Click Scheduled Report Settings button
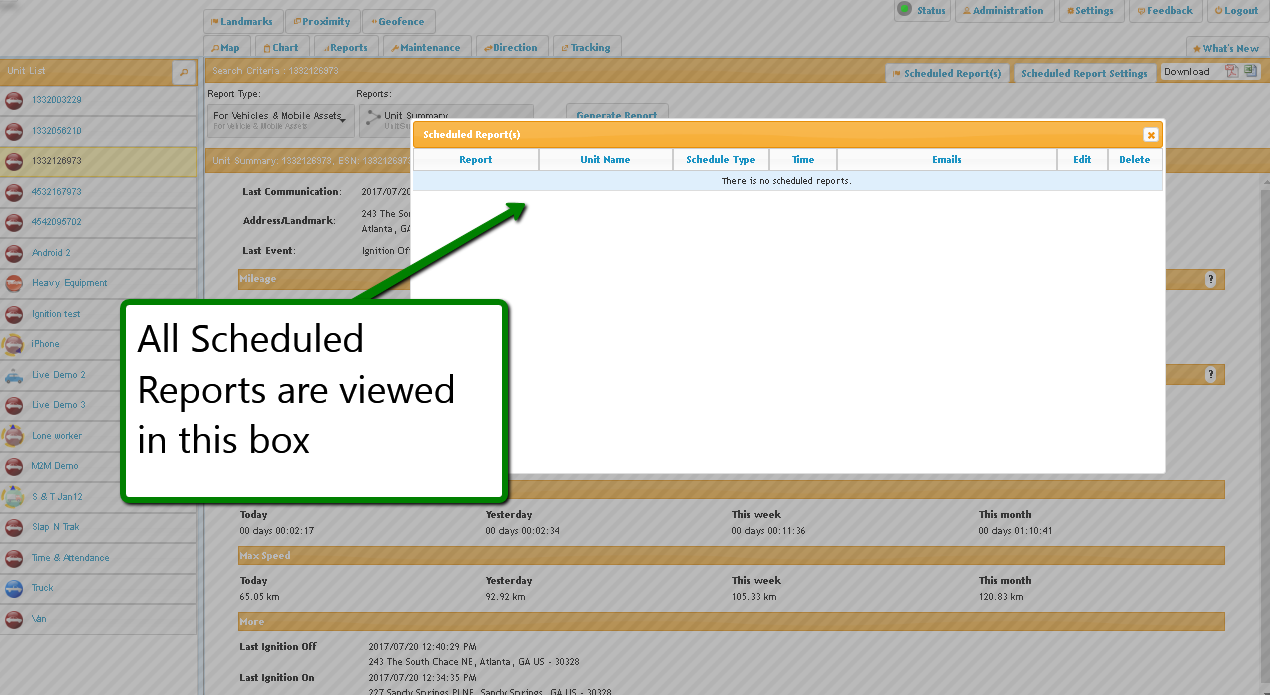Image resolution: width=1270 pixels, height=695 pixels. click(1083, 73)
